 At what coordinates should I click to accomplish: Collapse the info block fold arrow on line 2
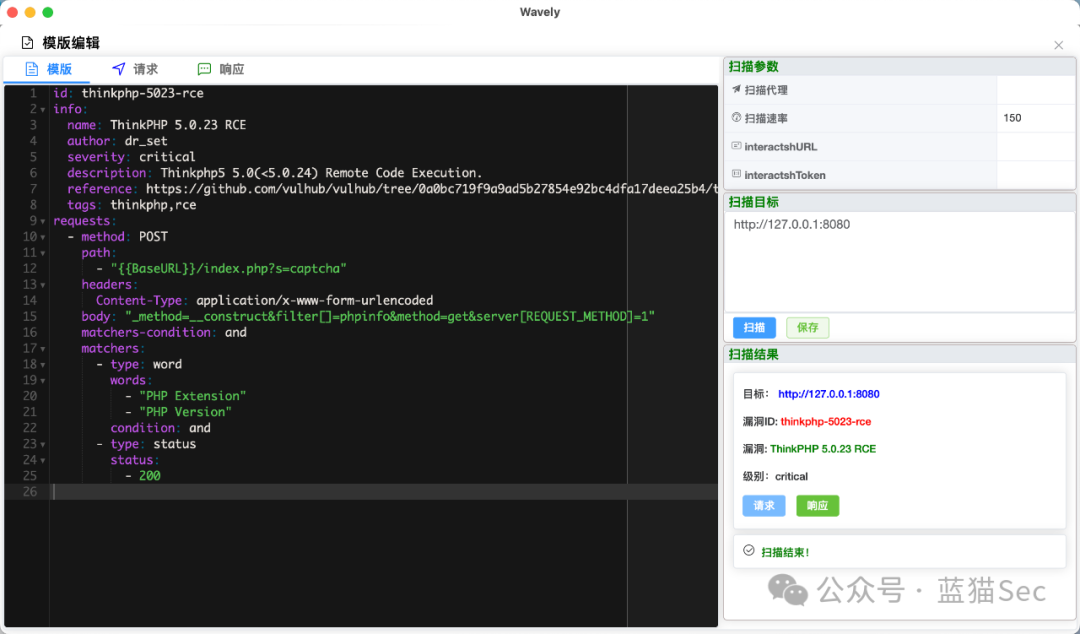43,110
